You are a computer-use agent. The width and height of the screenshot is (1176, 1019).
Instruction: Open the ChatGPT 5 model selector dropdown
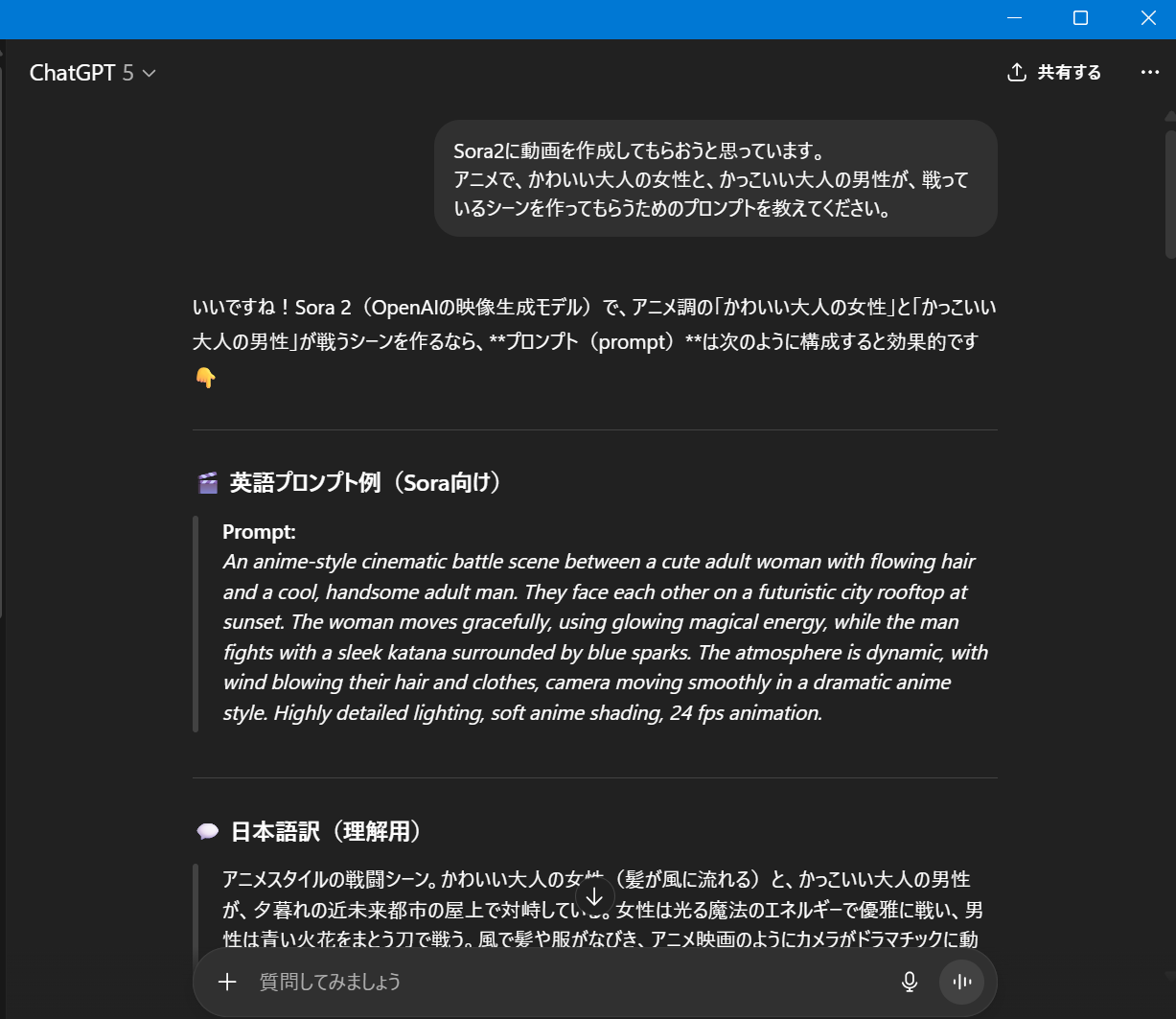click(x=93, y=73)
